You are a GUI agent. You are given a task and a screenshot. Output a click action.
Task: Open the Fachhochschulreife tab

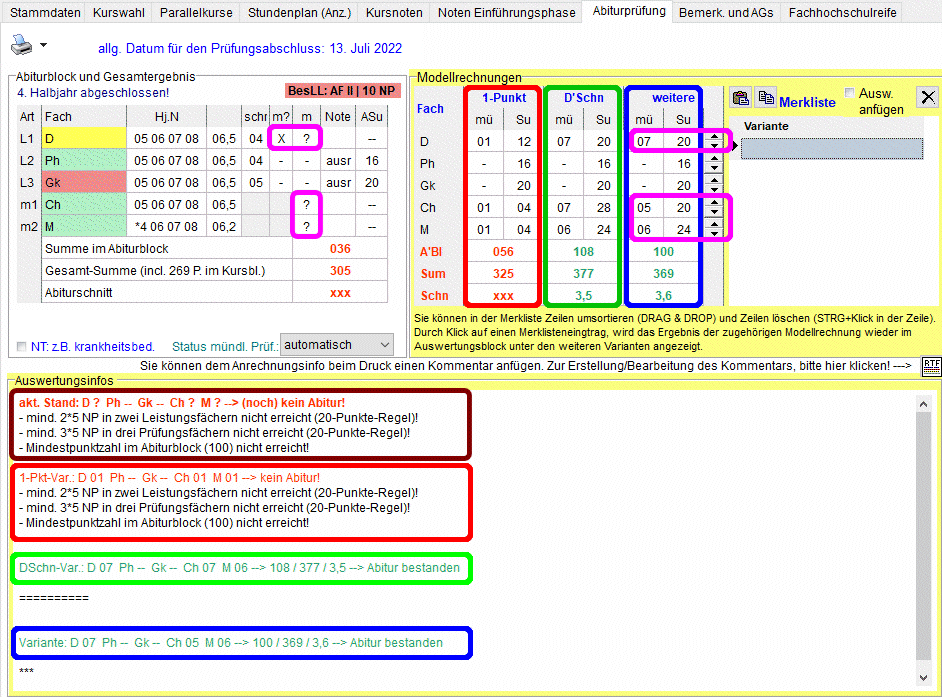(843, 12)
